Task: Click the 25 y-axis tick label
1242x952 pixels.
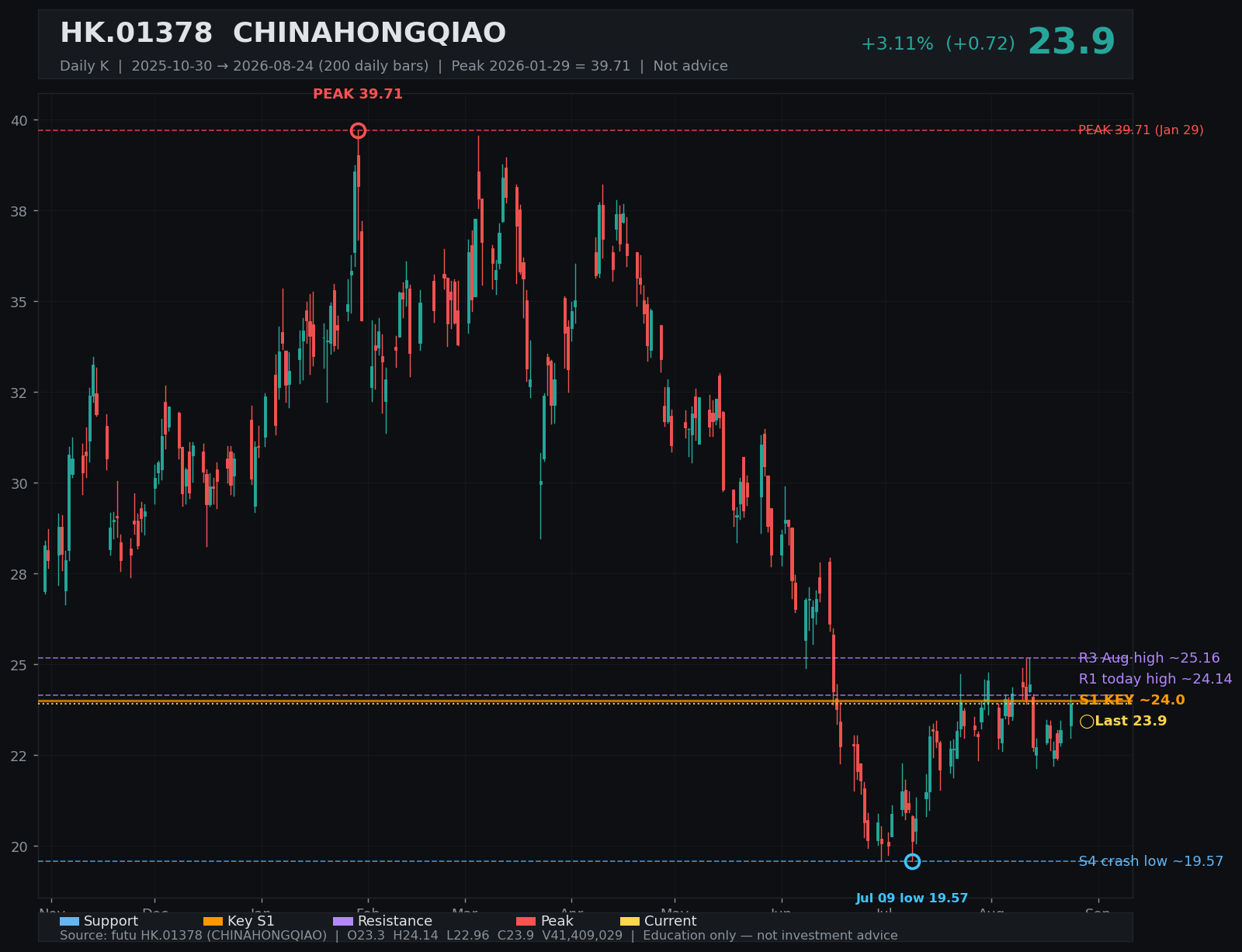Action: [19, 665]
